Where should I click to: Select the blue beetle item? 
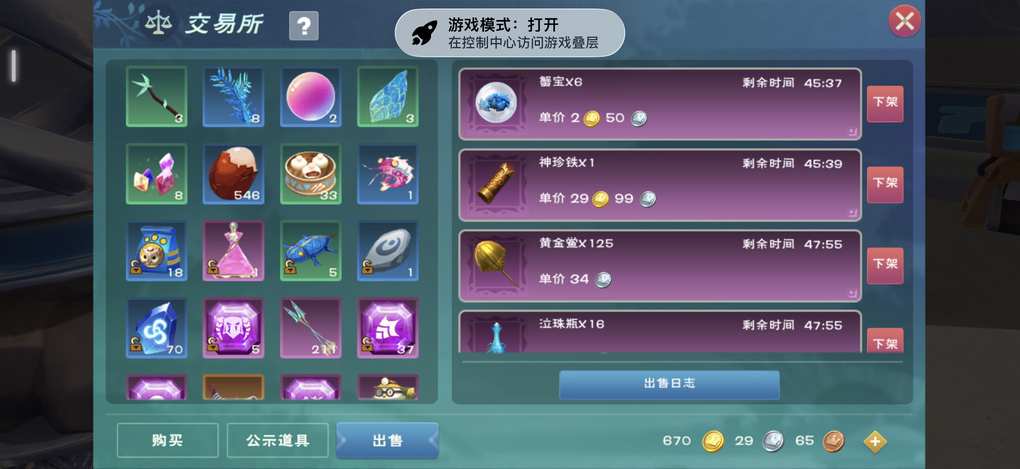pos(310,250)
